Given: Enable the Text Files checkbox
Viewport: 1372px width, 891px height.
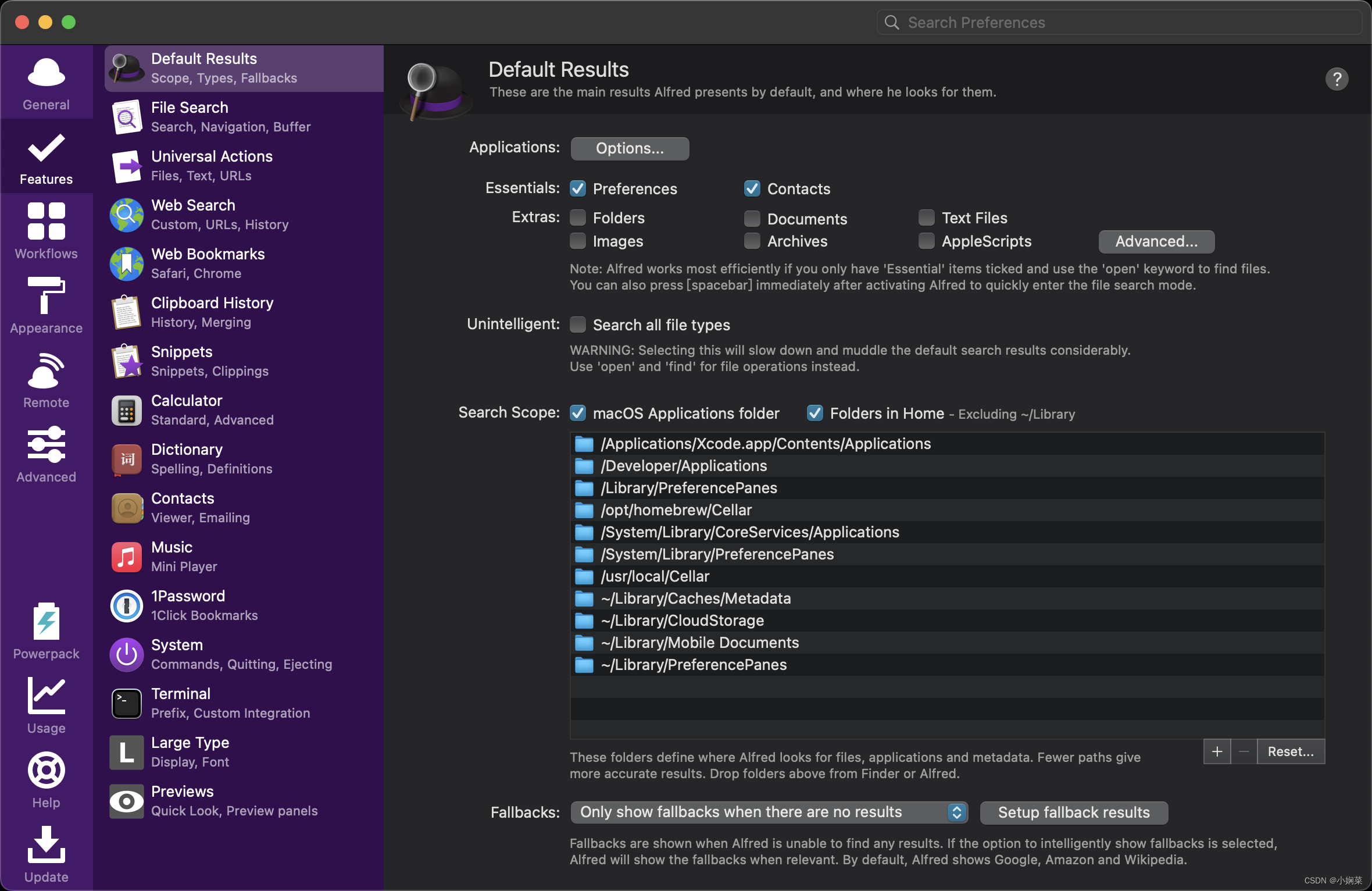Looking at the screenshot, I should 927,218.
